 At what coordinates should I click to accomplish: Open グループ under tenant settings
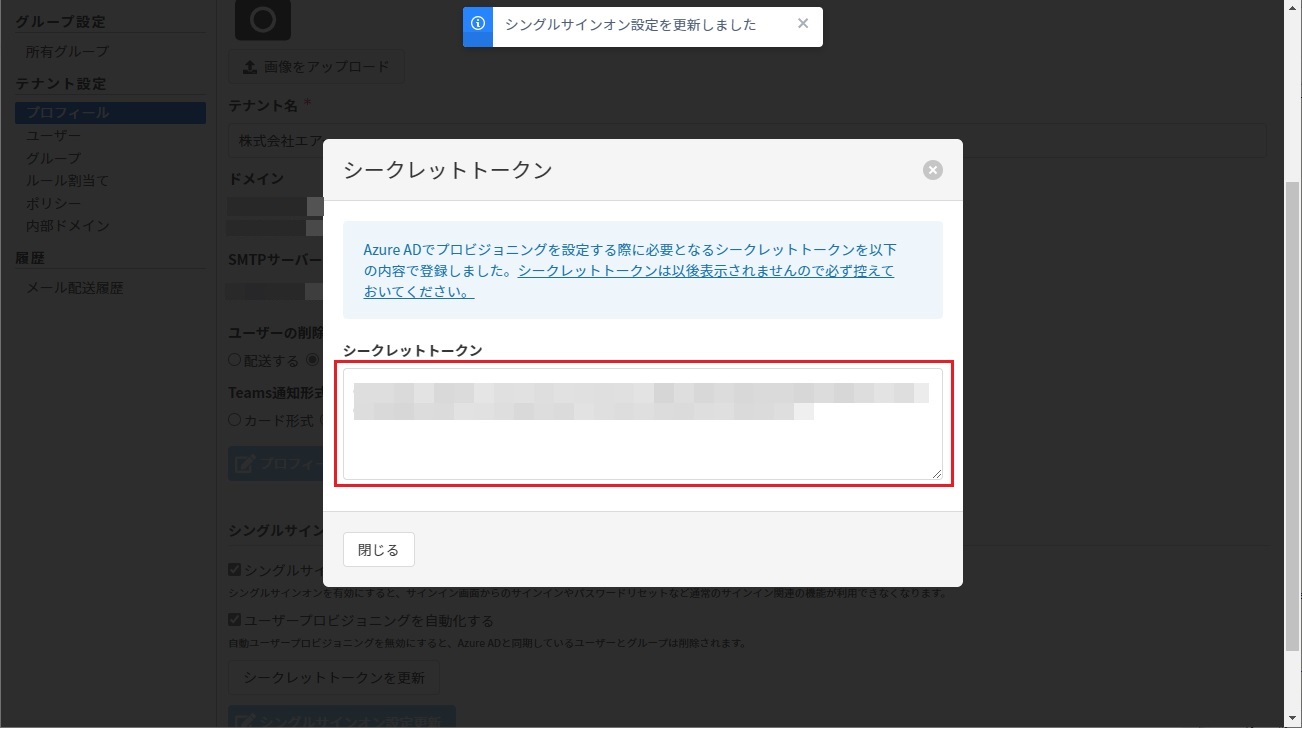(x=53, y=158)
